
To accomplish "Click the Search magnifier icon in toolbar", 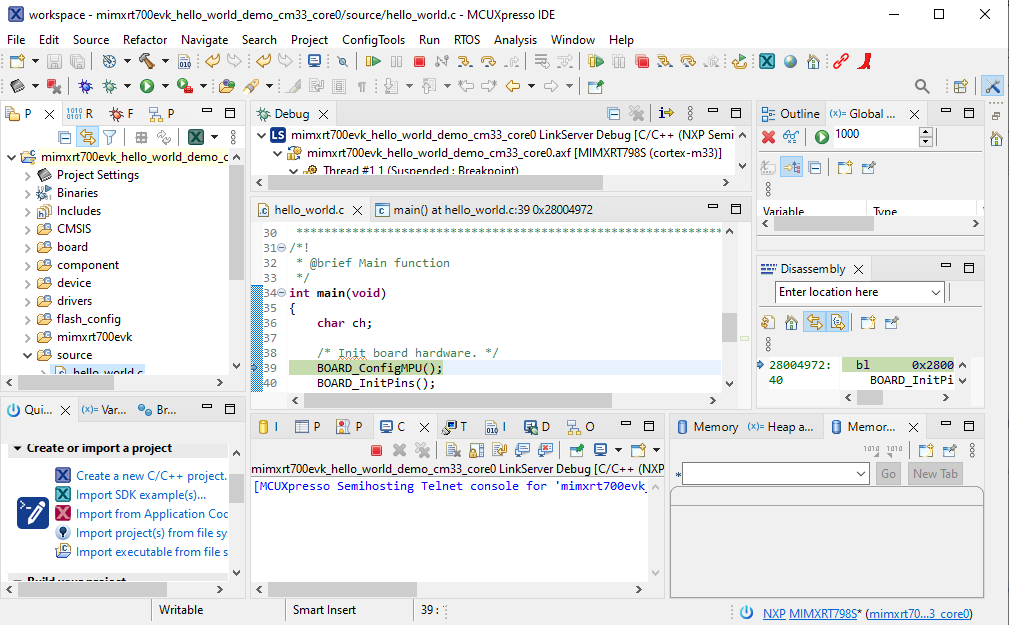I will pos(922,87).
